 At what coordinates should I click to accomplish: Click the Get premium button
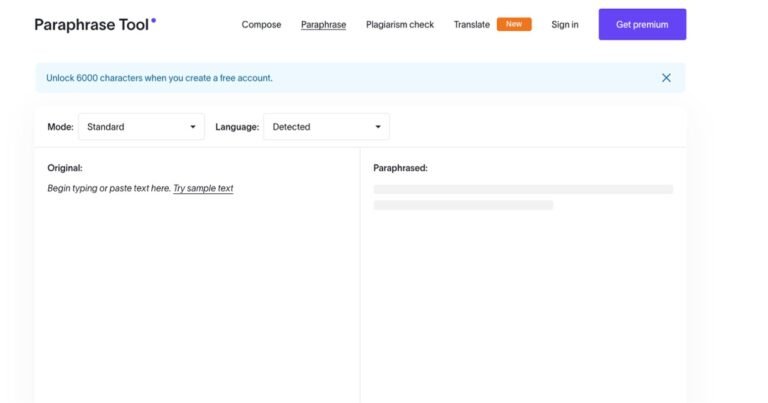[x=642, y=24]
